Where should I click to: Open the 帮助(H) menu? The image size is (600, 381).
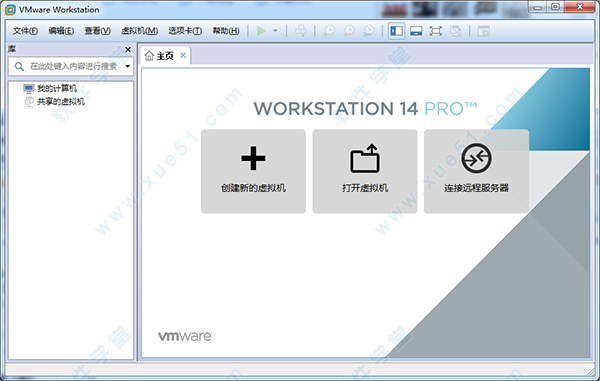tap(226, 31)
